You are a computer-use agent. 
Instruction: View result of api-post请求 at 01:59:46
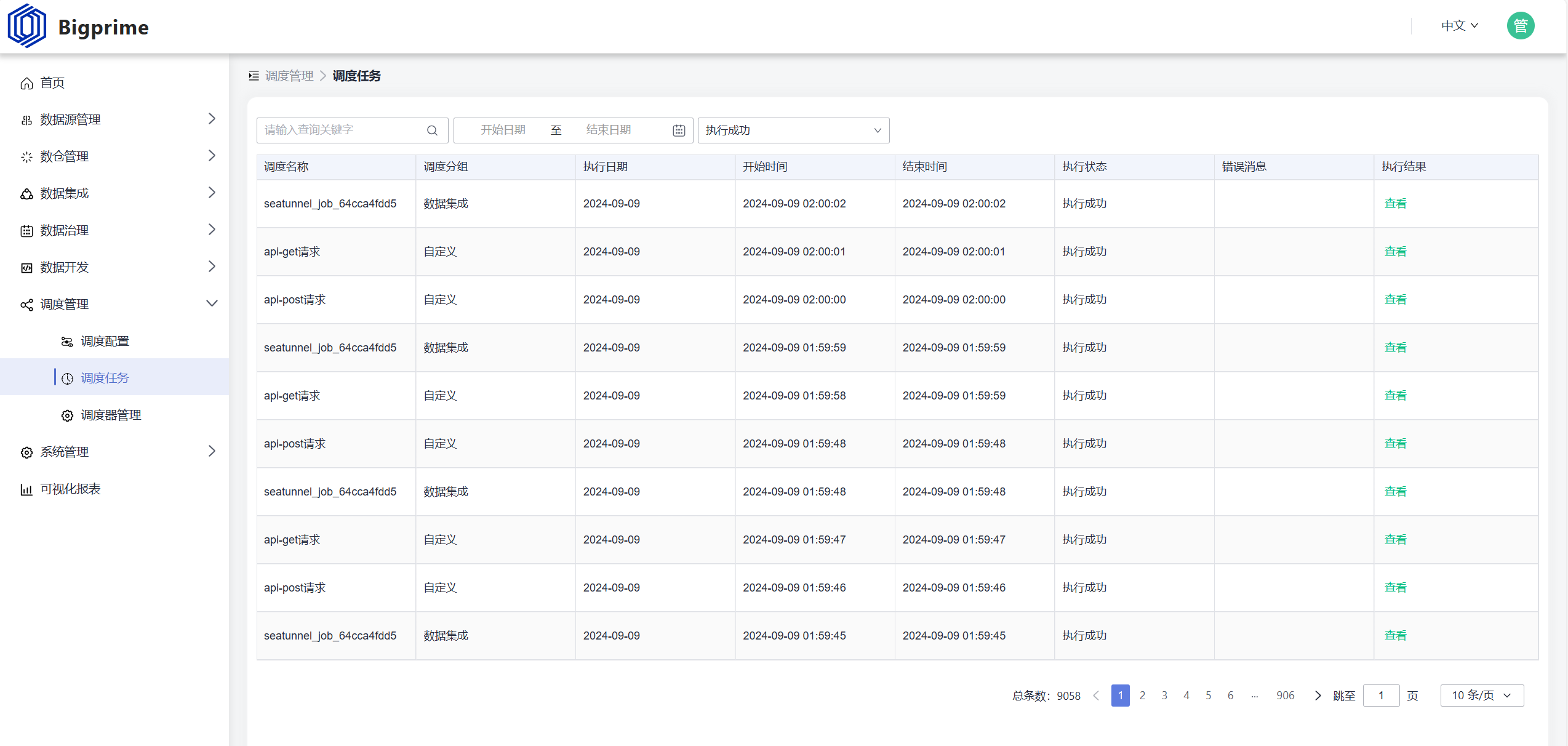(x=1395, y=588)
